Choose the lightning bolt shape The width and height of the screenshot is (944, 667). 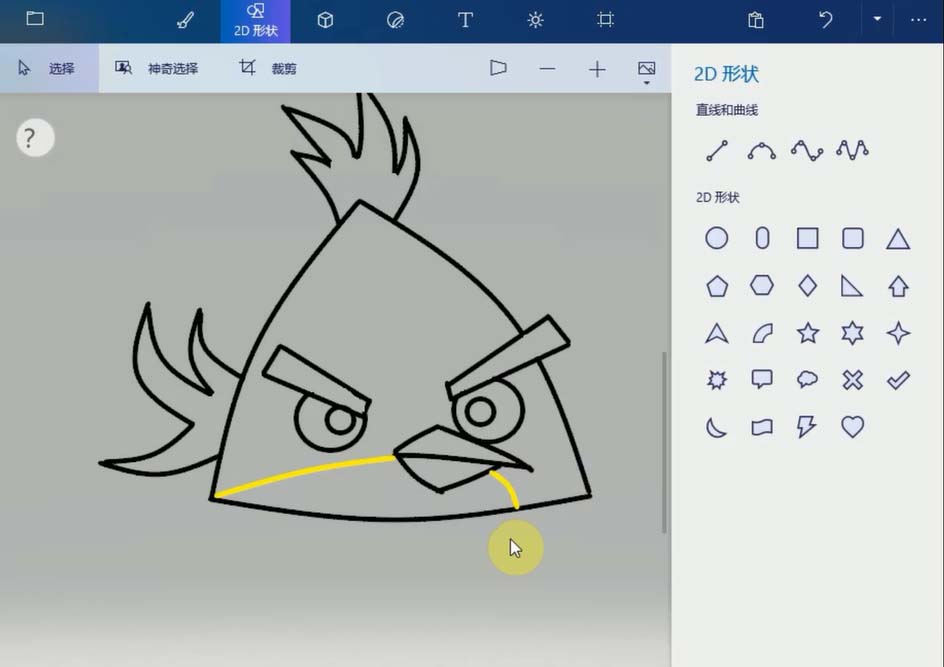pyautogui.click(x=807, y=427)
